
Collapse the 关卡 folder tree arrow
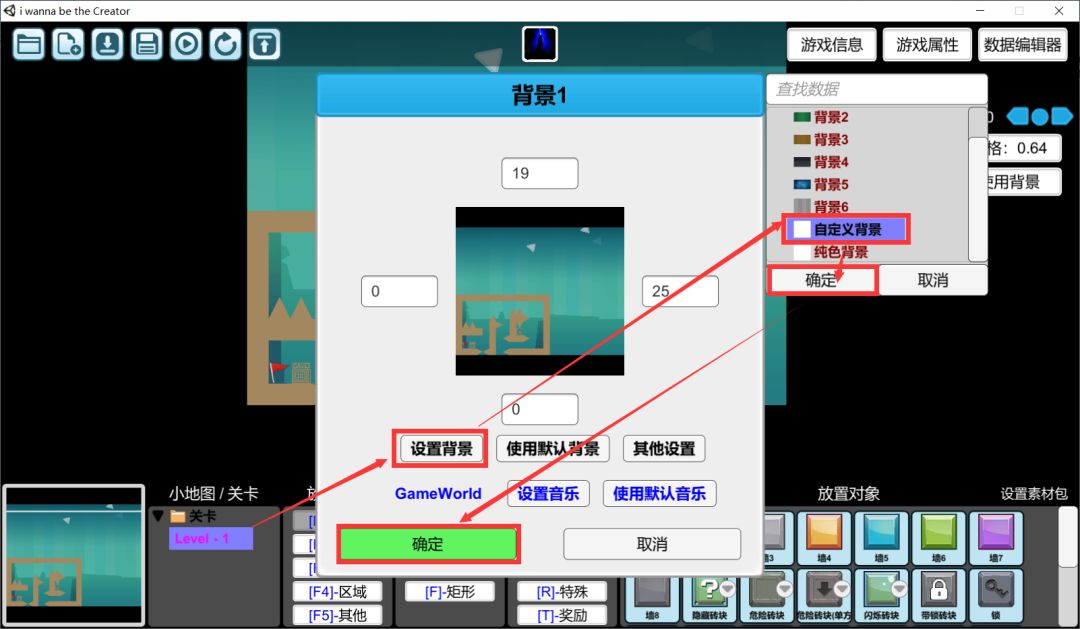[x=158, y=516]
